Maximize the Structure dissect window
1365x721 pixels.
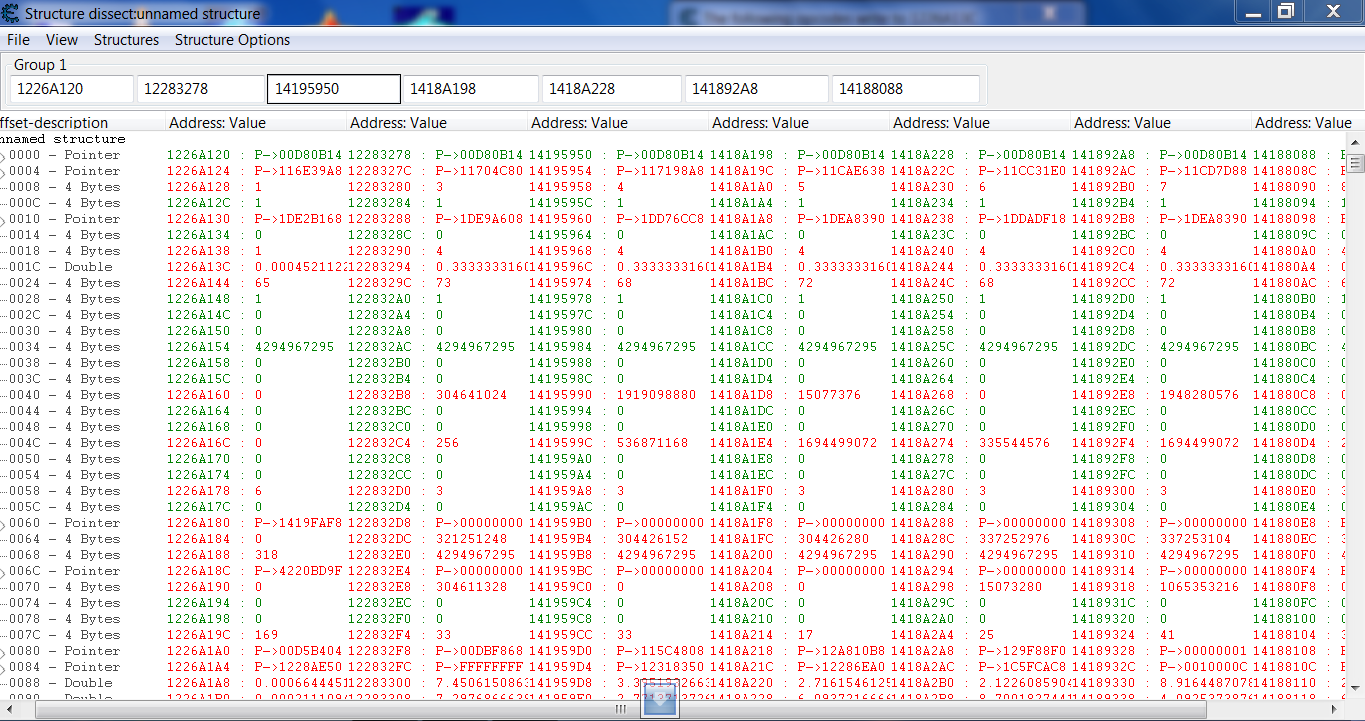point(1286,11)
